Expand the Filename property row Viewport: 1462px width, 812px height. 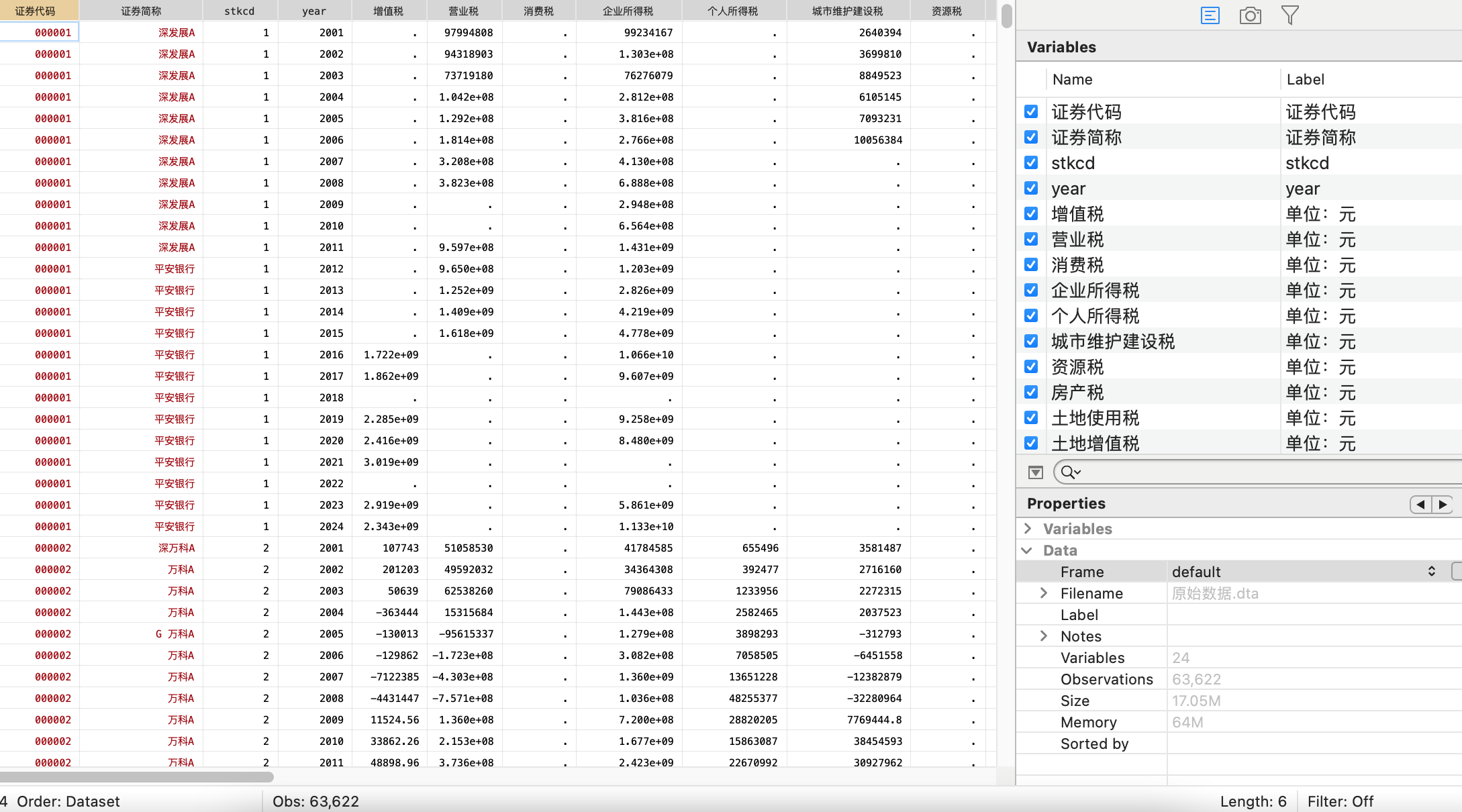coord(1044,593)
